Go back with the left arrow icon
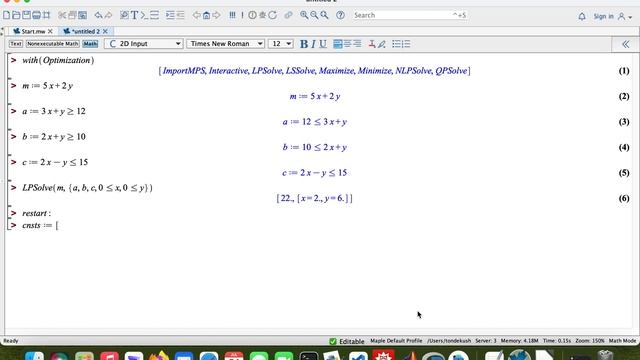The height and width of the screenshot is (360, 640). tap(196, 15)
